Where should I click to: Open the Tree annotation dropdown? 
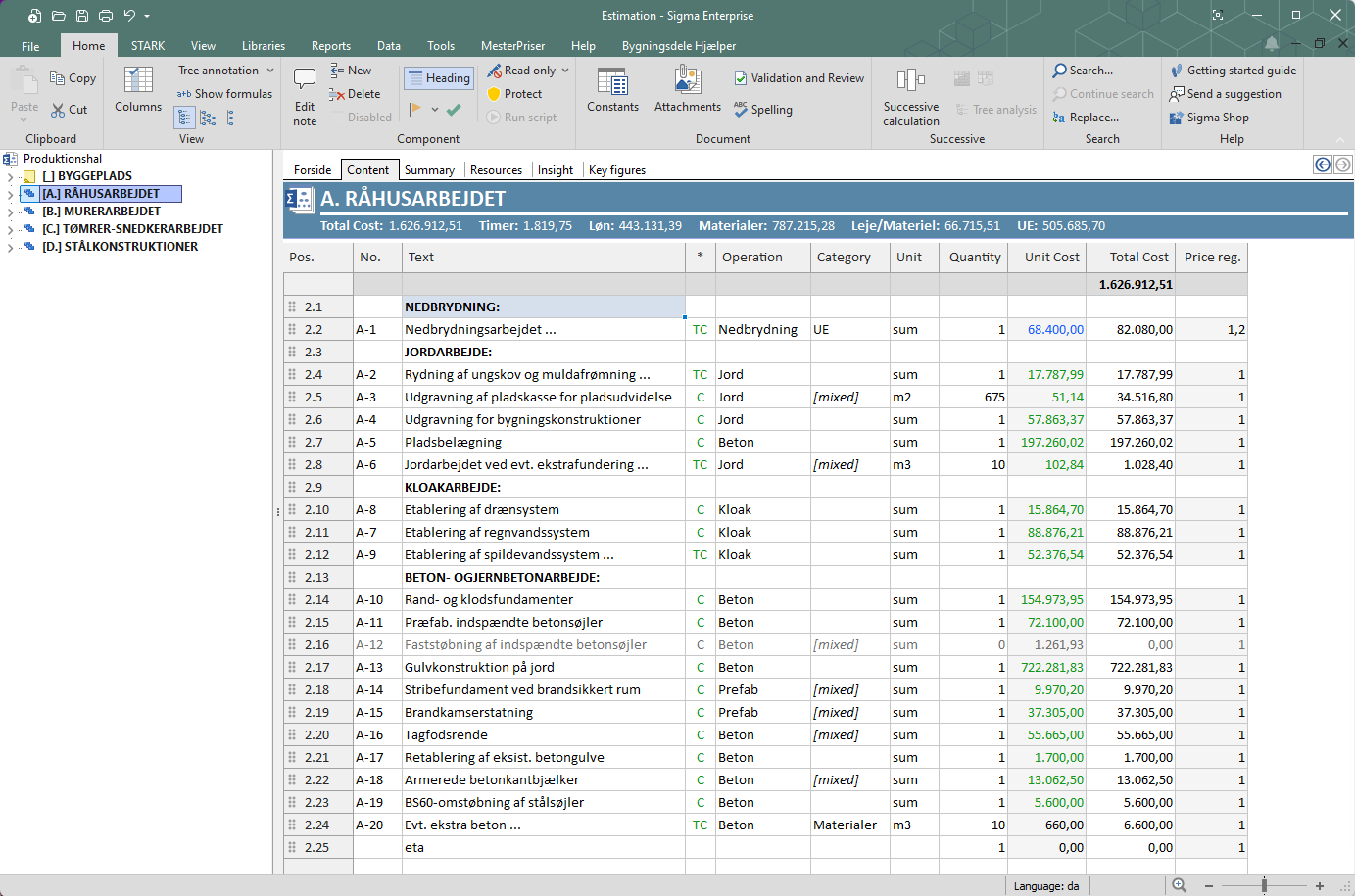click(x=226, y=71)
